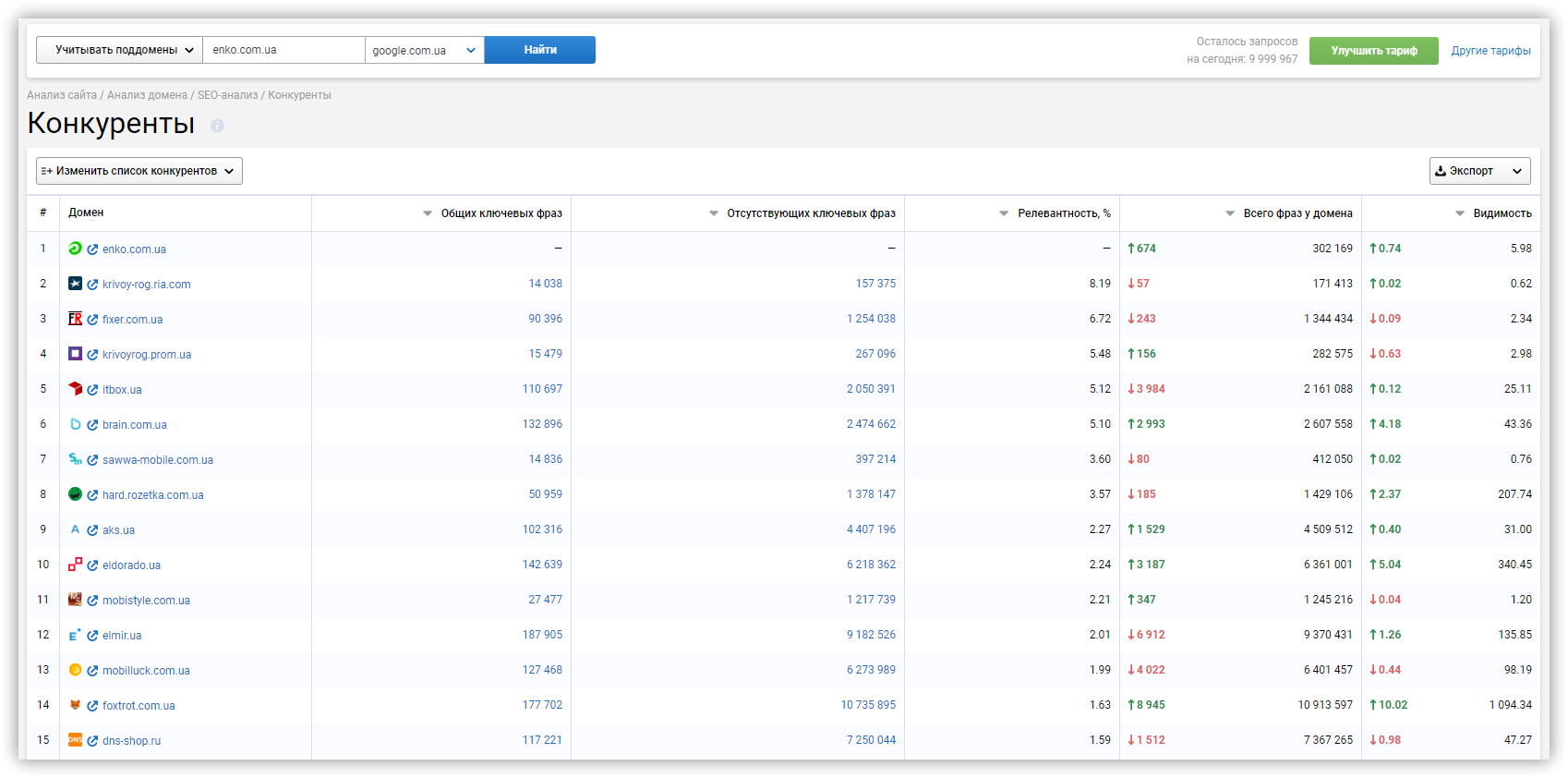Image resolution: width=1568 pixels, height=778 pixels.
Task: Open external link icon for hard.rozetka.com.ua
Action: [92, 495]
